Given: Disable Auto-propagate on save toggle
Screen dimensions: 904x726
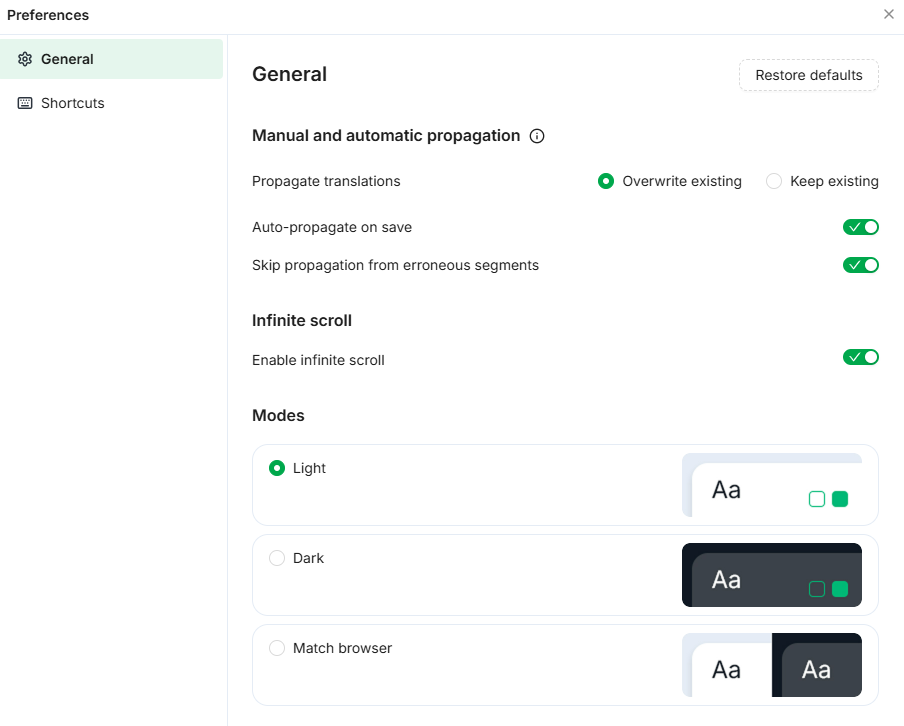Looking at the screenshot, I should tap(860, 227).
